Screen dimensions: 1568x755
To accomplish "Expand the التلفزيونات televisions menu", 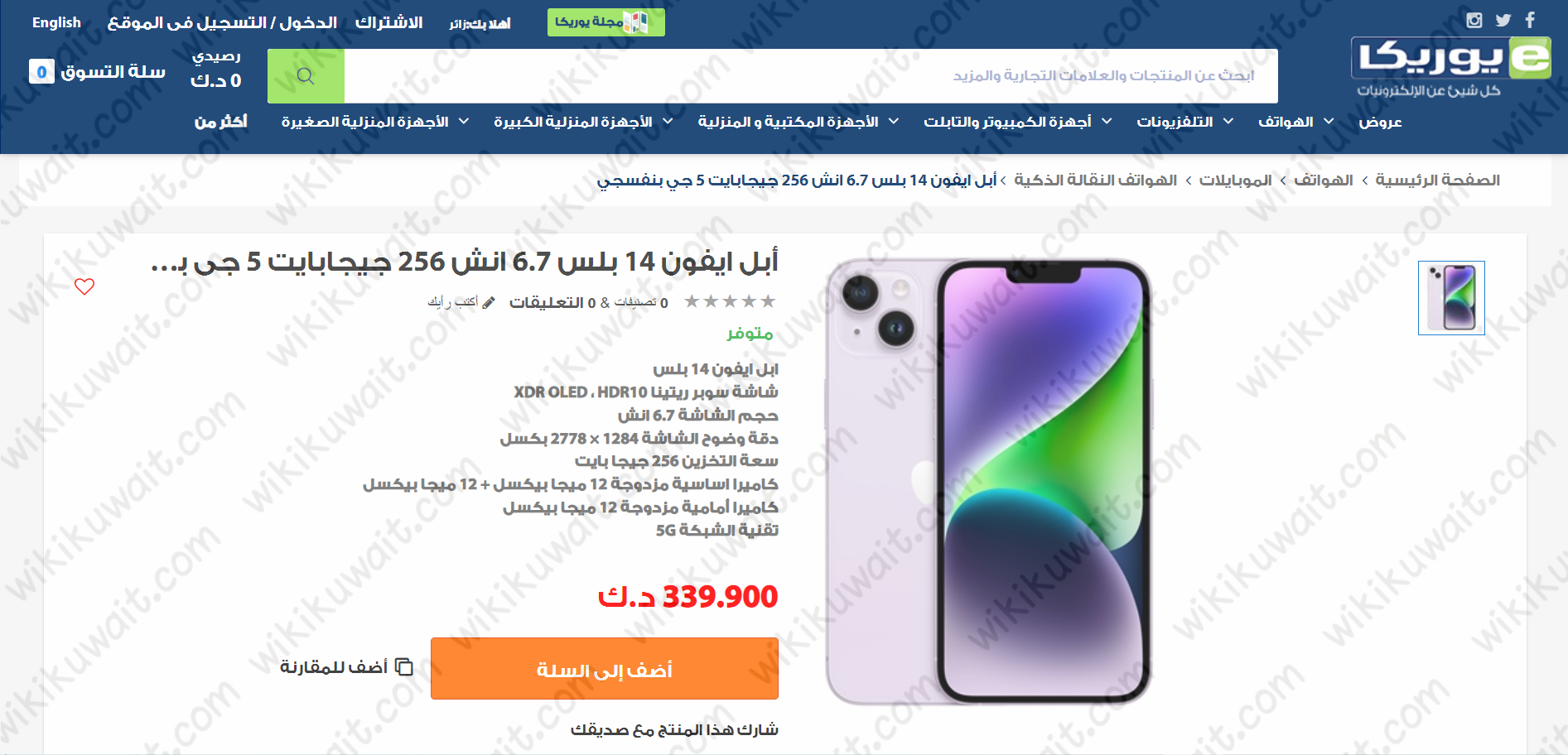I will click(1184, 122).
